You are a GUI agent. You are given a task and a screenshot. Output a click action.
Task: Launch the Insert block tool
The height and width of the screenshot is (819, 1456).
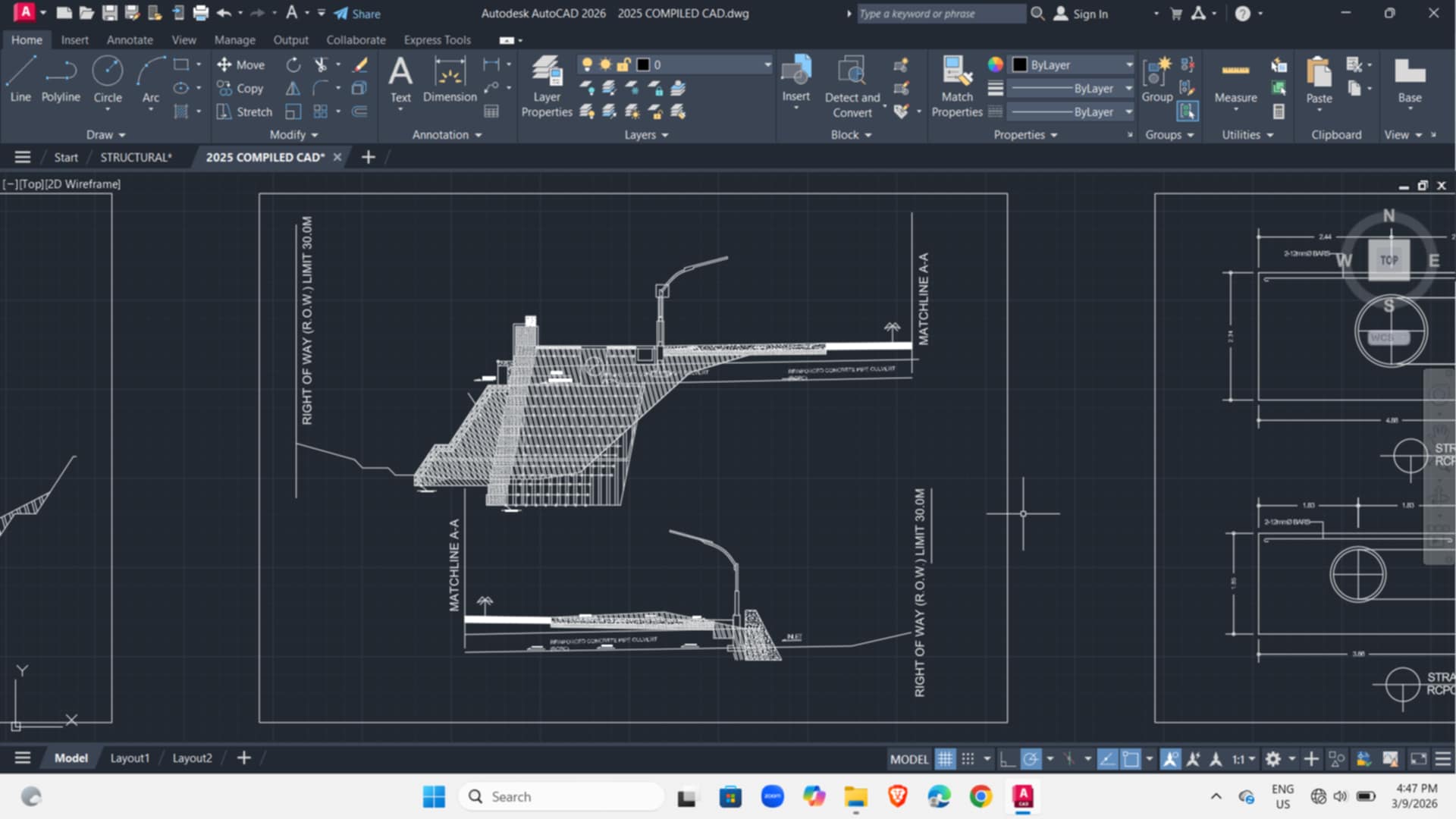(x=796, y=80)
